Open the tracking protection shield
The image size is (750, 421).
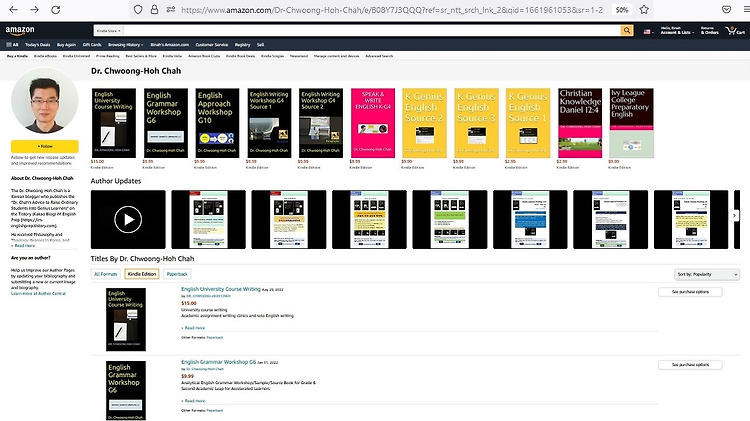click(x=138, y=10)
